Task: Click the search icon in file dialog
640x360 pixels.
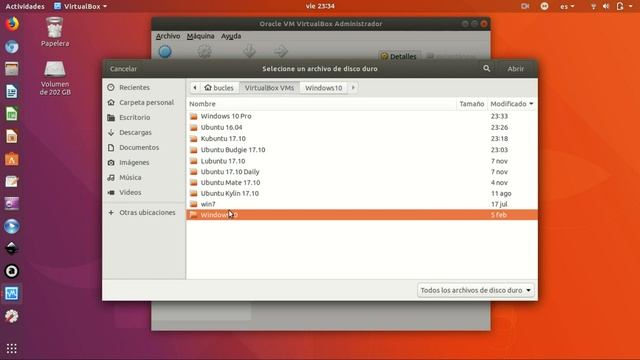Action: [487, 69]
